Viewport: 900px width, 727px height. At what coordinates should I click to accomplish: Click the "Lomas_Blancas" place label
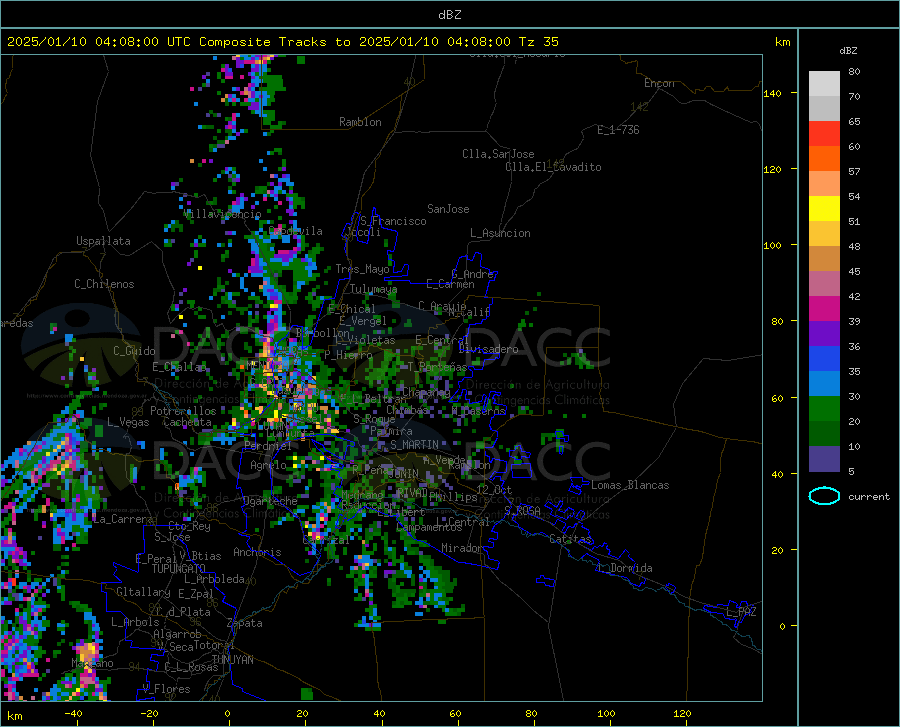(x=630, y=485)
